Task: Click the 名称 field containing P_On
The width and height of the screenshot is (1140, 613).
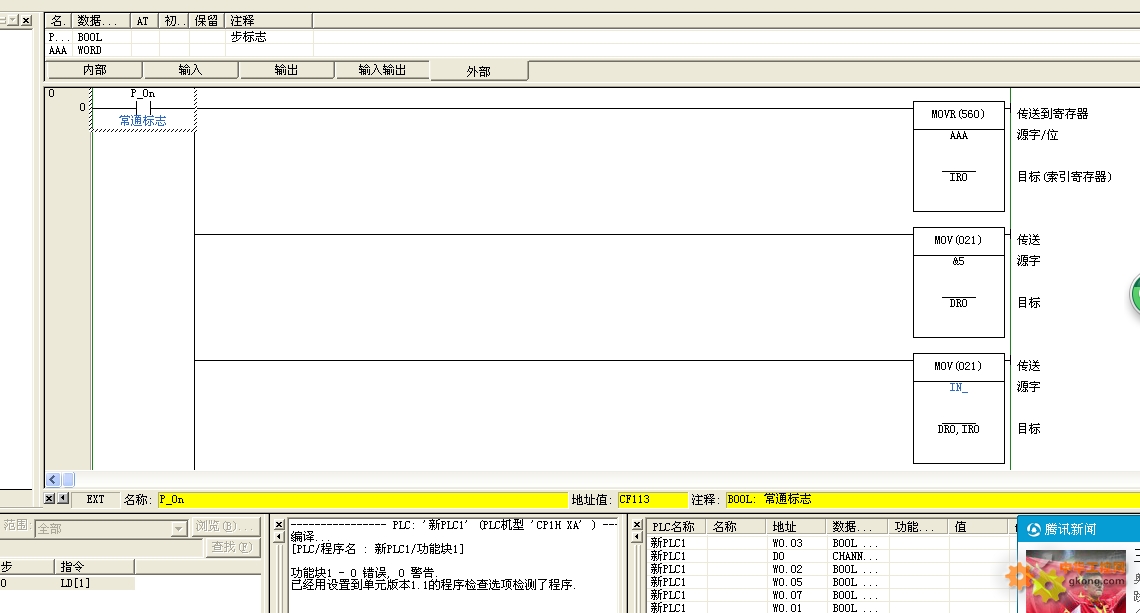Action: (x=362, y=500)
